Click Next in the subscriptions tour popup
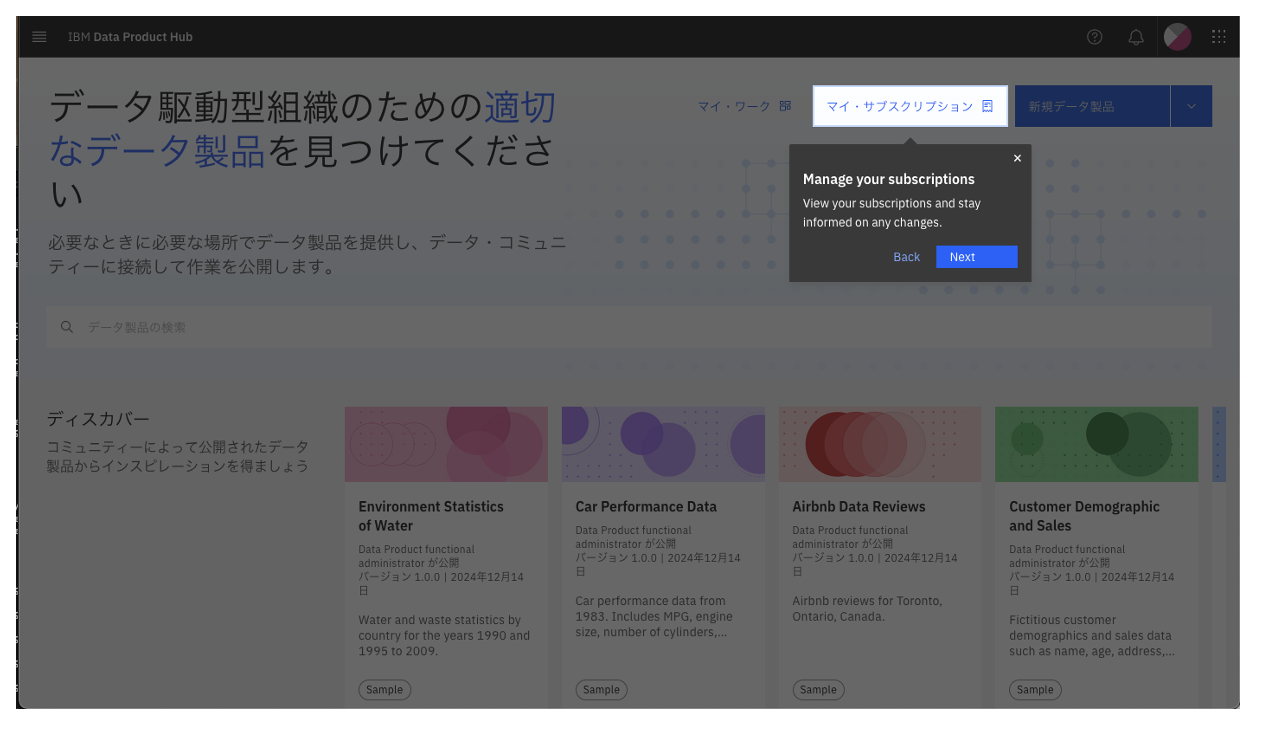 pos(975,256)
